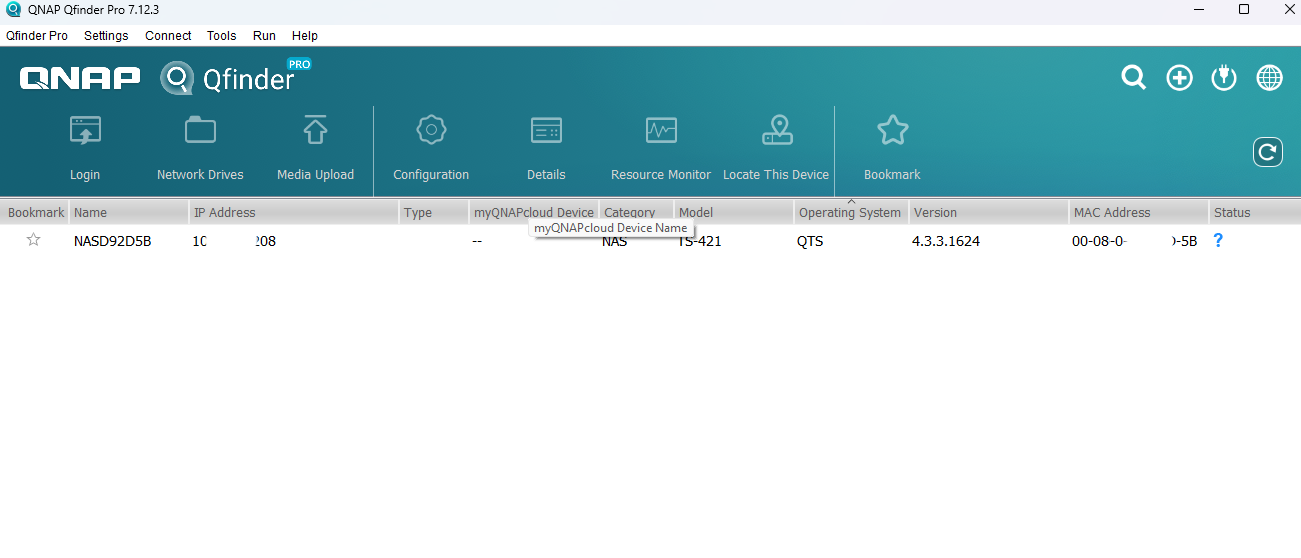Sort by myQNAPcloud Device column header
The height and width of the screenshot is (558, 1301).
[x=534, y=212]
